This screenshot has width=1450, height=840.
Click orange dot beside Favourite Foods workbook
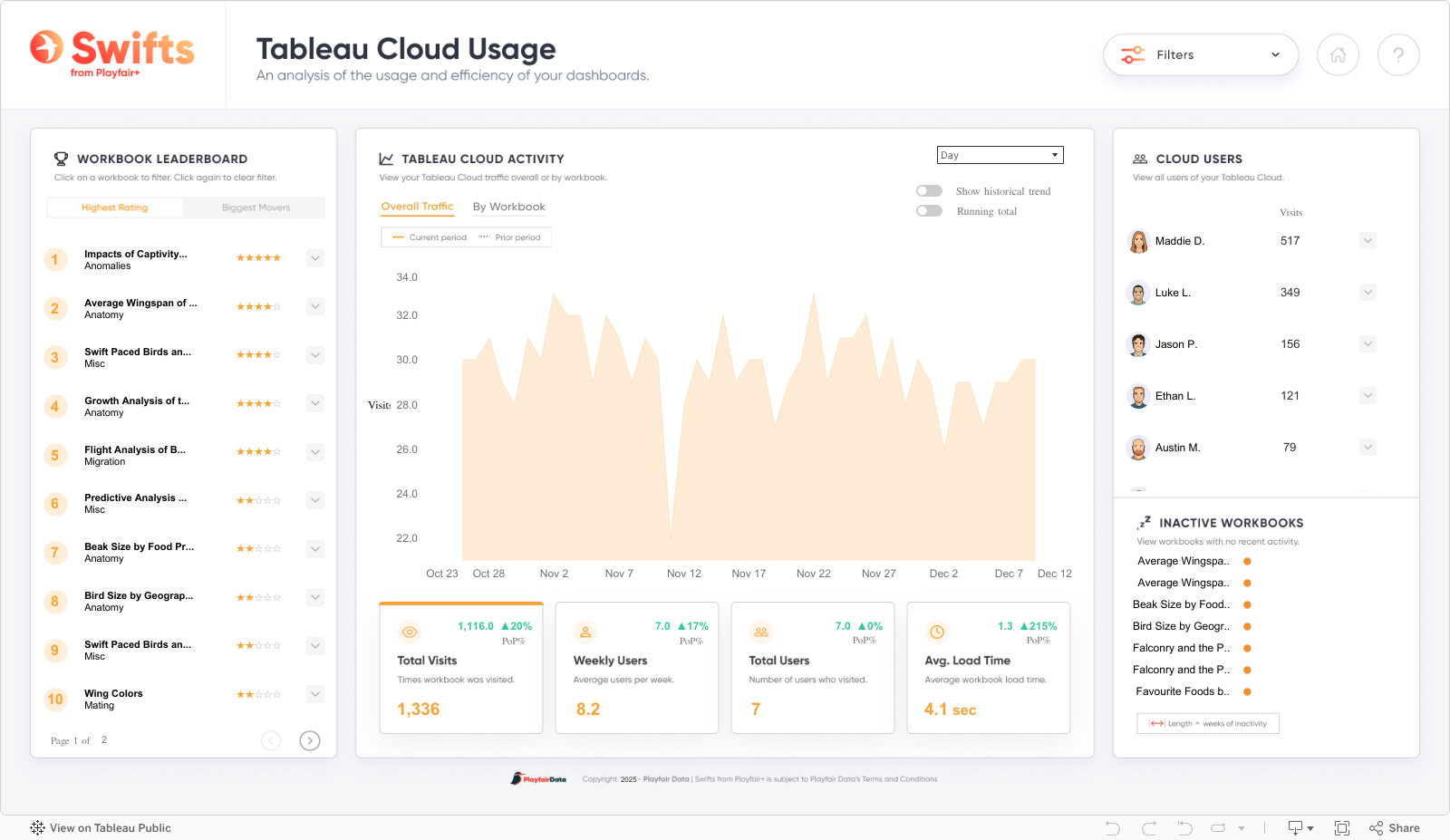click(1247, 691)
